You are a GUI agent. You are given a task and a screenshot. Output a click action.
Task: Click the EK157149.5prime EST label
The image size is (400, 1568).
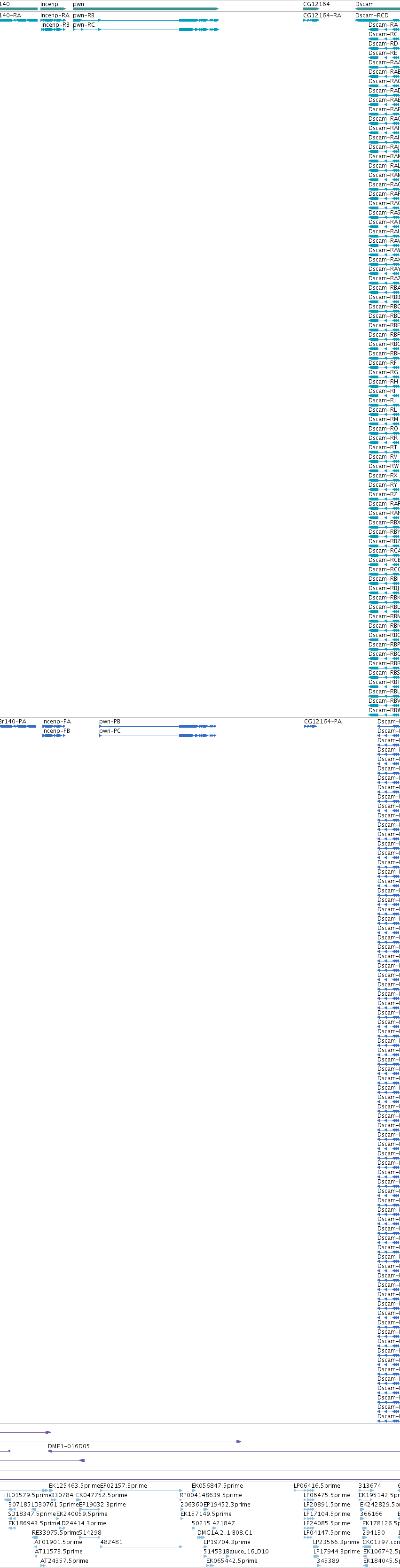click(206, 1514)
